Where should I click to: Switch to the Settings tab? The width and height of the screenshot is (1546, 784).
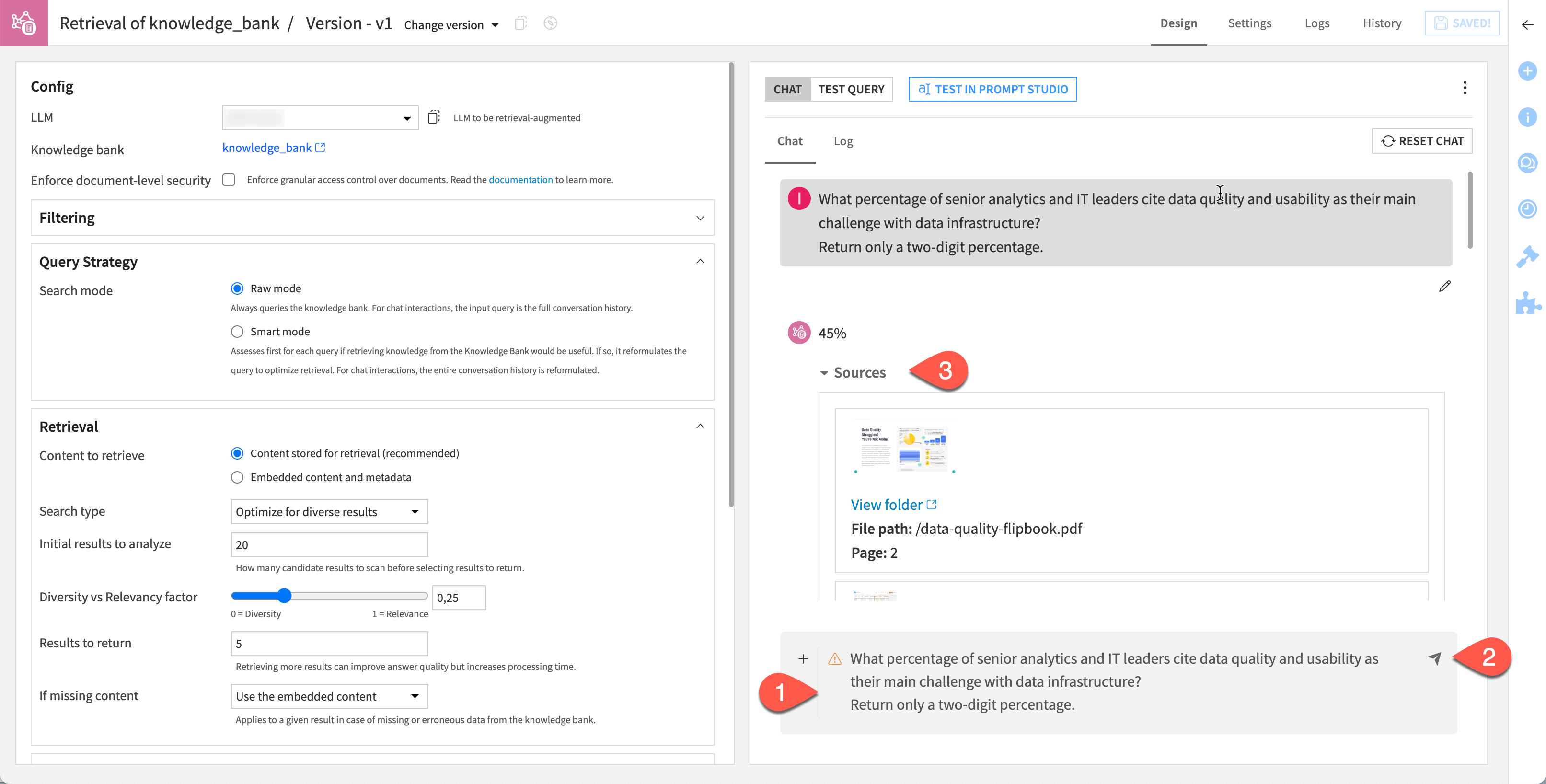point(1249,23)
